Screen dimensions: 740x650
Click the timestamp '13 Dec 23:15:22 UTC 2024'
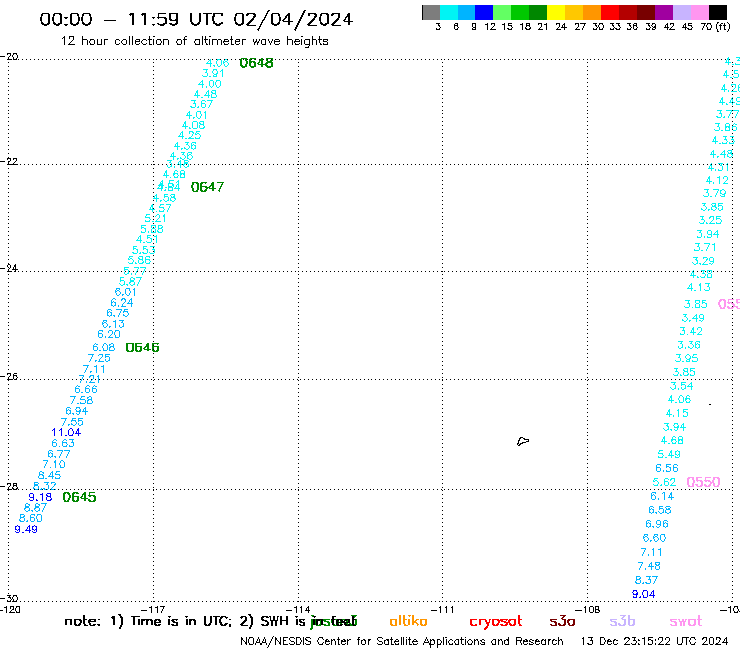[x=655, y=641]
